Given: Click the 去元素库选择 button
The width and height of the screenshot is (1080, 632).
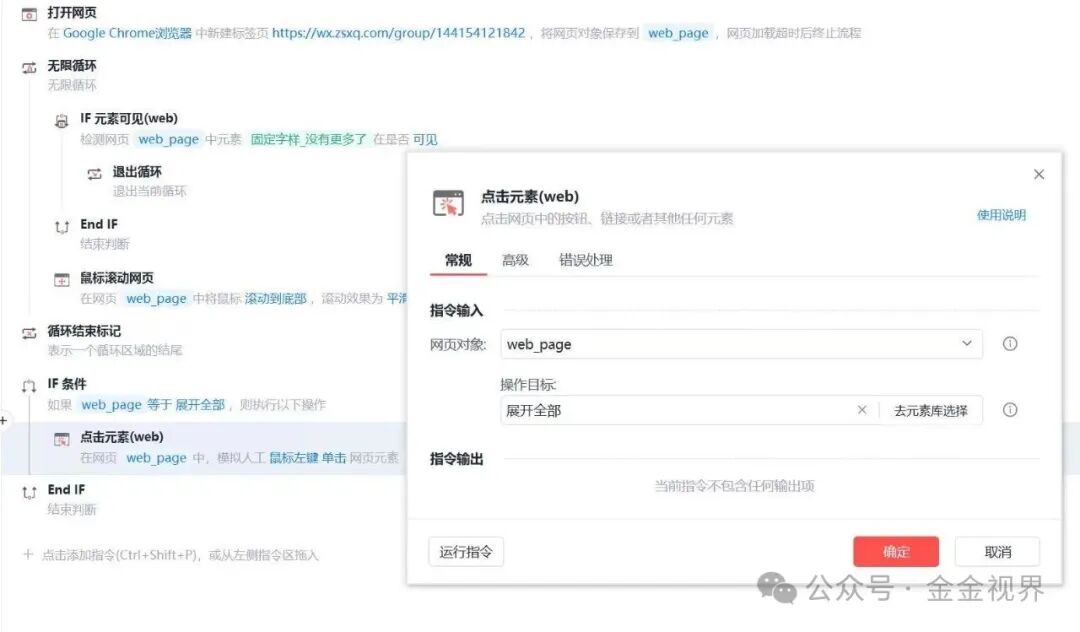Looking at the screenshot, I should tap(931, 410).
